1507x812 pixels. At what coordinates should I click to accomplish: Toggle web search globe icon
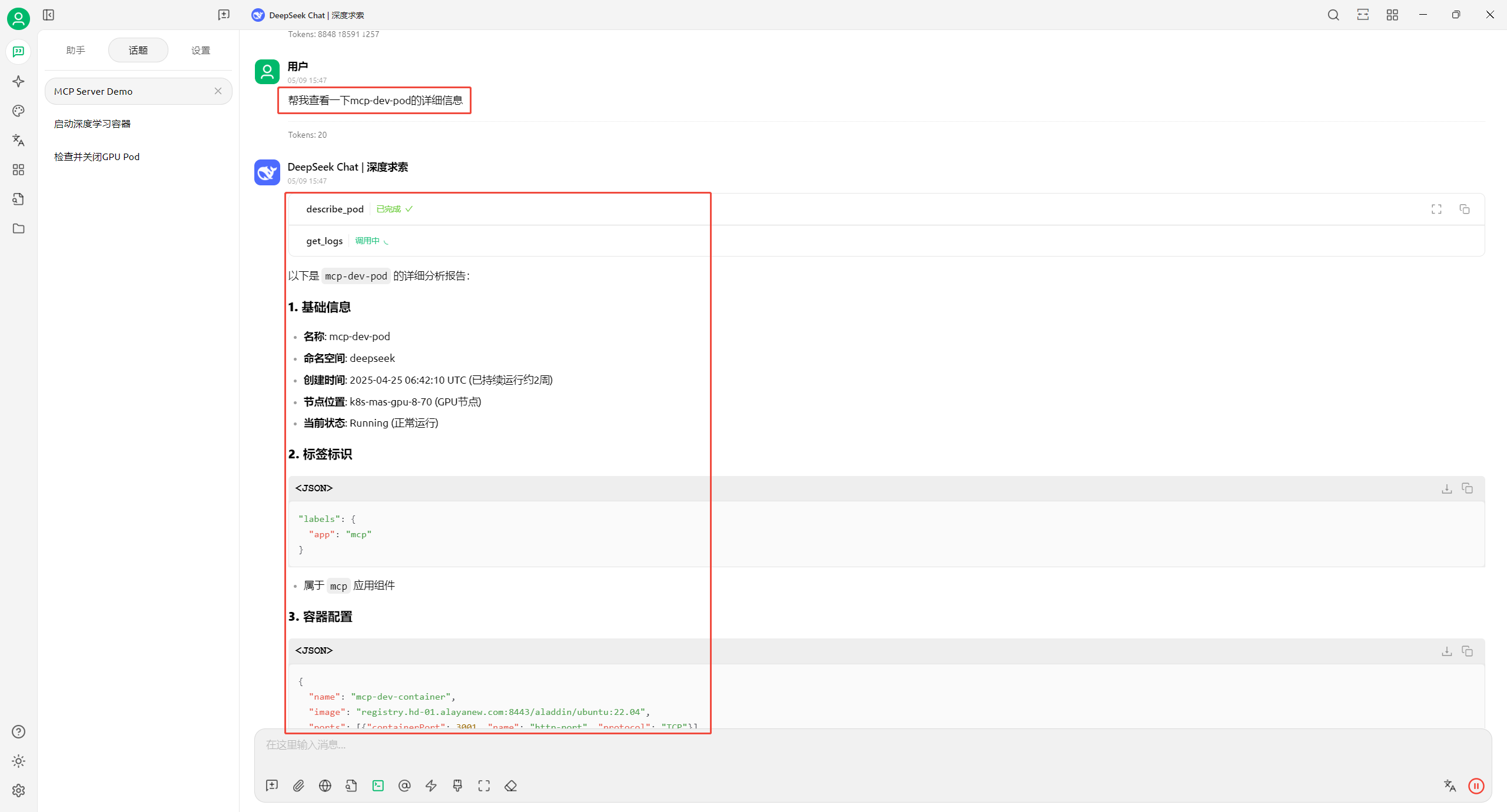[x=325, y=786]
